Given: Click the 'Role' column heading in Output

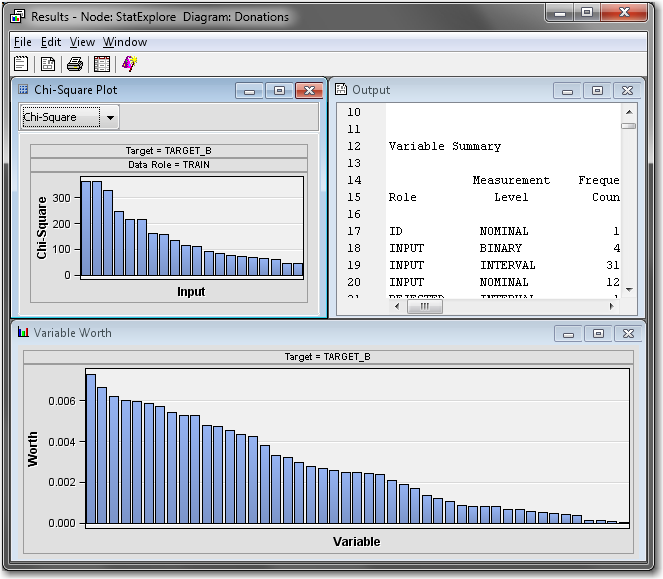Looking at the screenshot, I should pyautogui.click(x=403, y=198).
